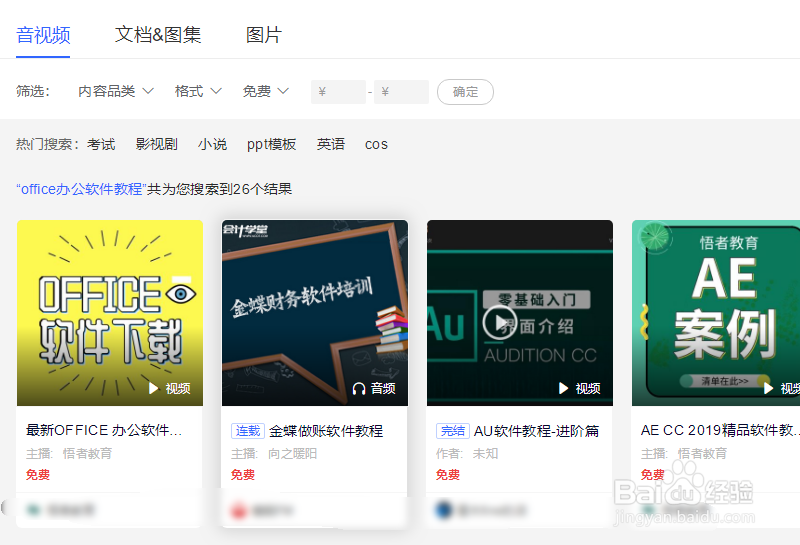
Task: Search hot keyword 影视剧
Action: 157,144
